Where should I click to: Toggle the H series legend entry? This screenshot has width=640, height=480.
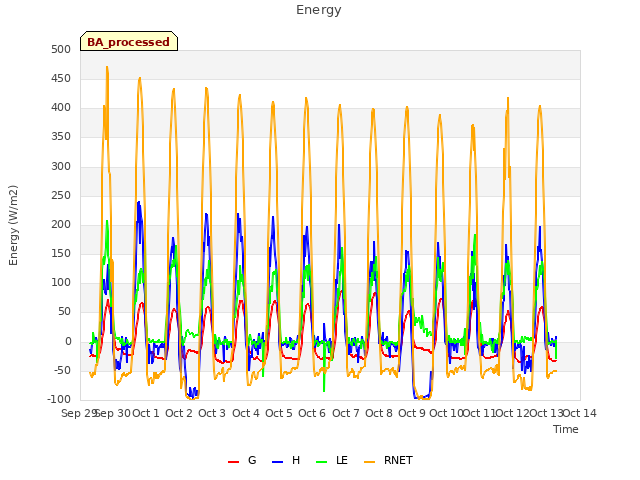click(x=286, y=460)
